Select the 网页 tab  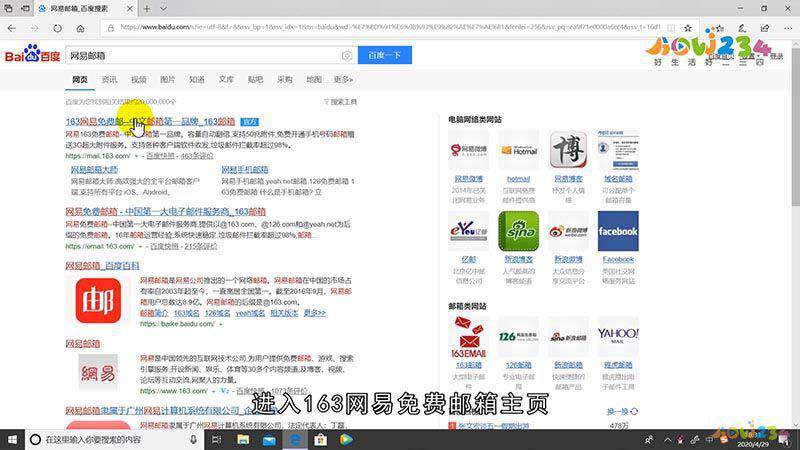(80, 80)
